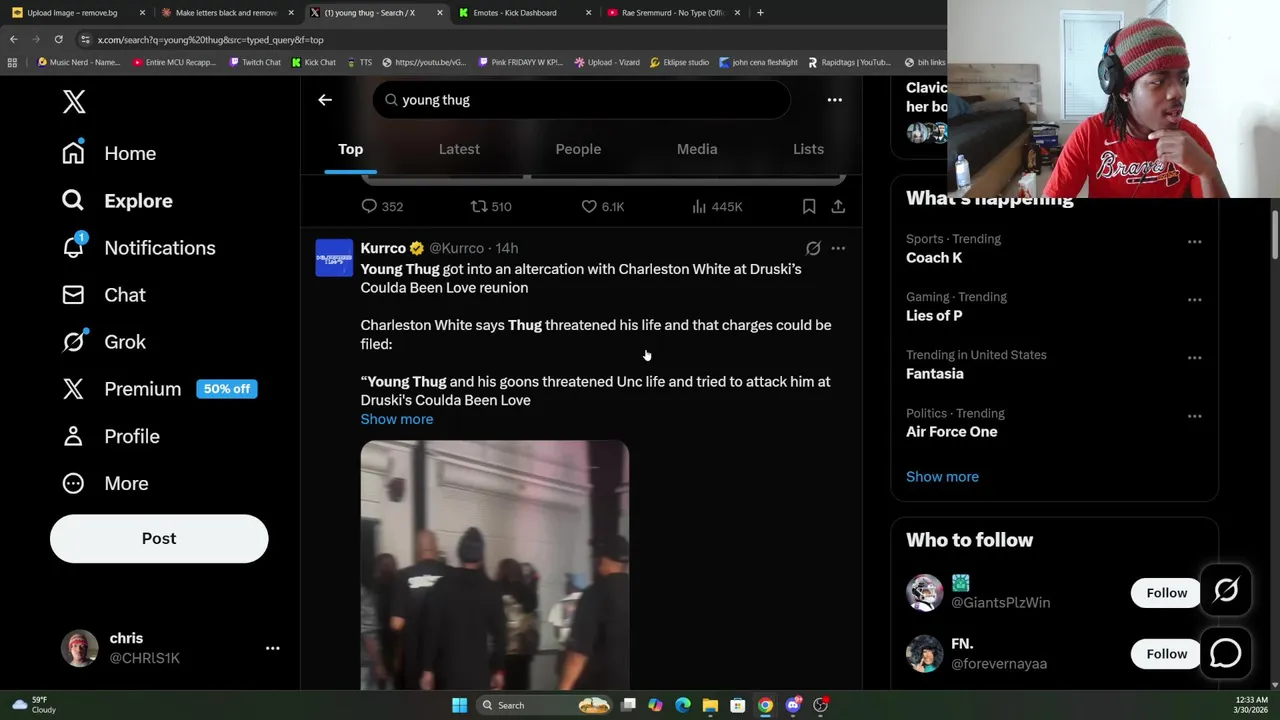The height and width of the screenshot is (720, 1280).
Task: Click Grok explain icon on Kurrco post
Action: [813, 248]
